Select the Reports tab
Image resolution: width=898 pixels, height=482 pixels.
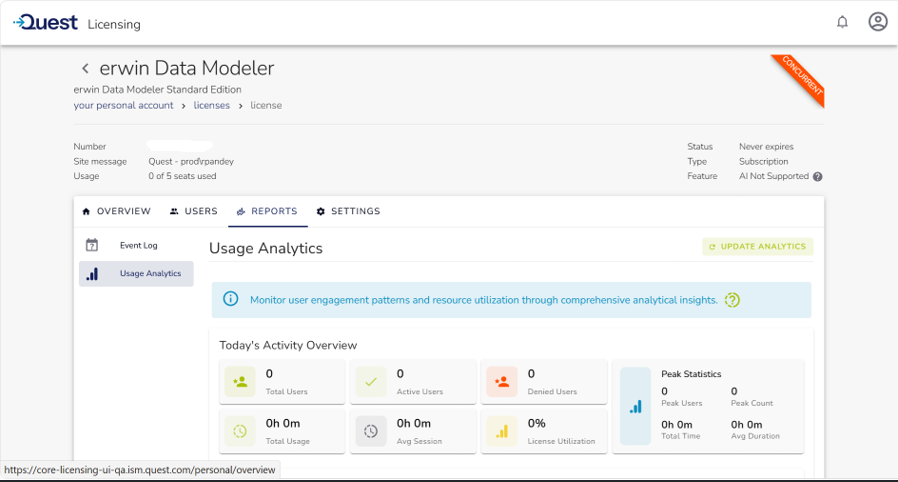point(267,211)
